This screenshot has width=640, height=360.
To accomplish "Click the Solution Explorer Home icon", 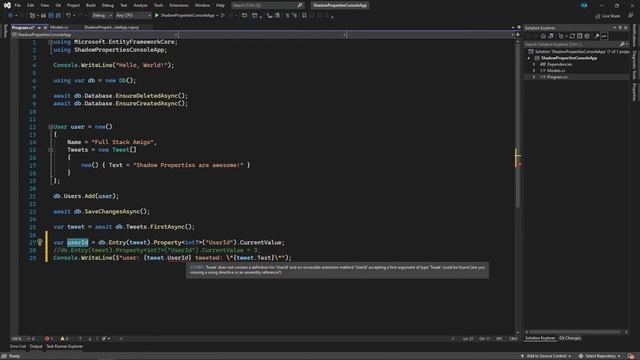I will (x=543, y=36).
